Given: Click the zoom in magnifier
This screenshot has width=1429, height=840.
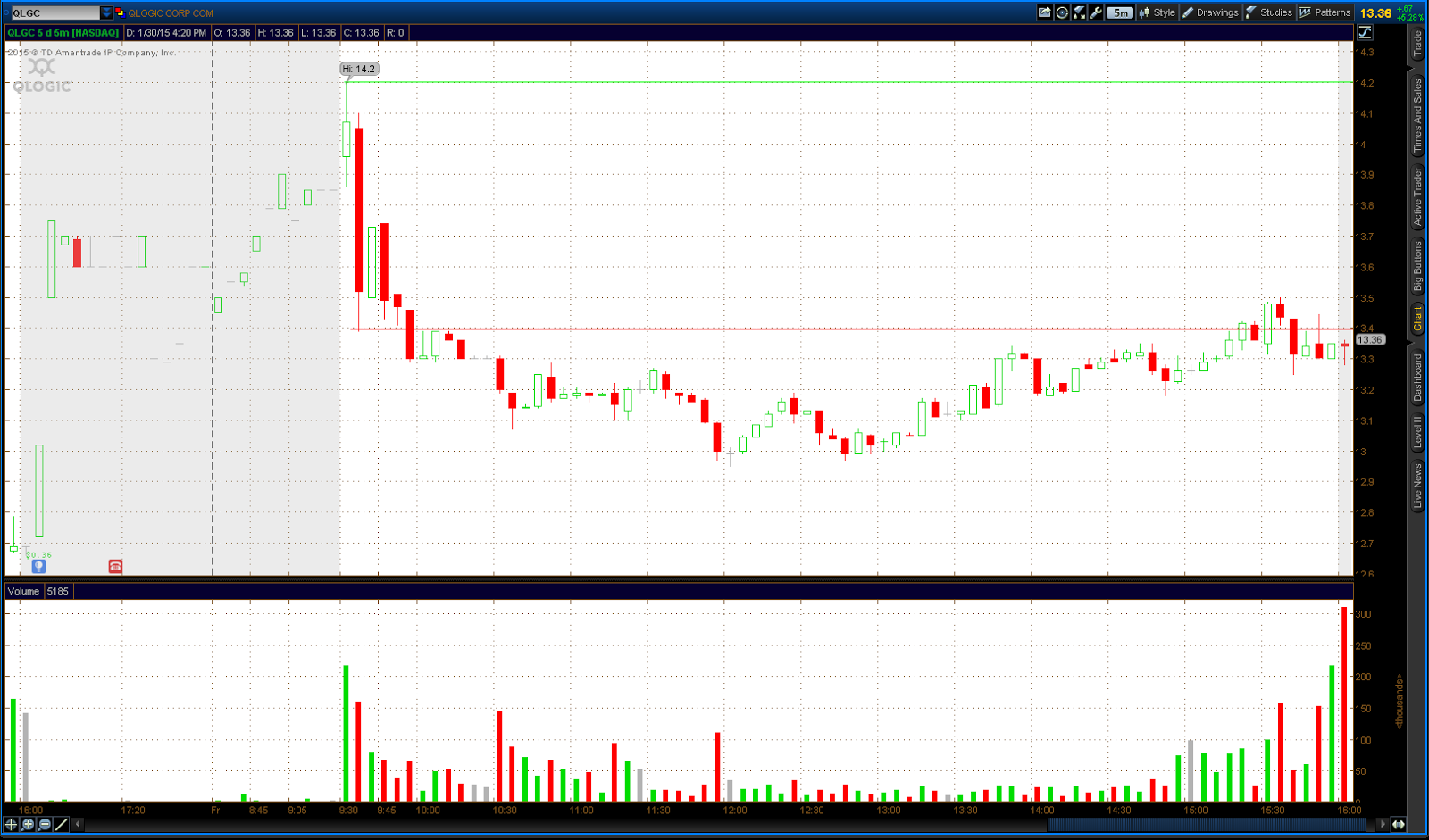Looking at the screenshot, I should click(29, 824).
